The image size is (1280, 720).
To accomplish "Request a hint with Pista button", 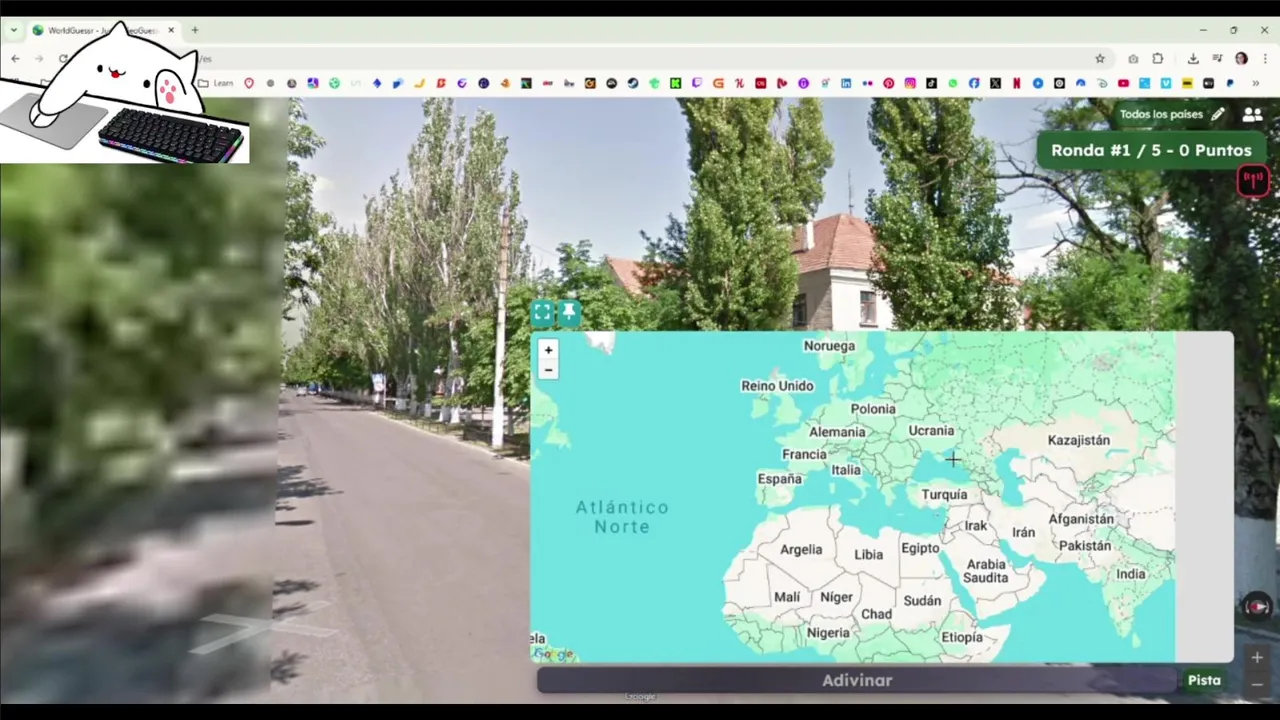I will click(1204, 680).
